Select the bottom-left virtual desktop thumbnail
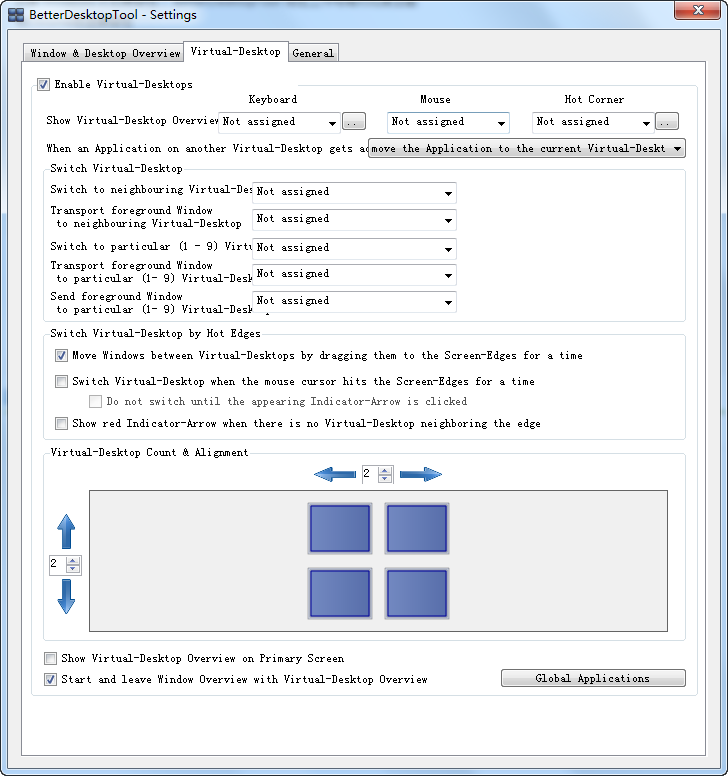This screenshot has width=728, height=776. click(340, 593)
